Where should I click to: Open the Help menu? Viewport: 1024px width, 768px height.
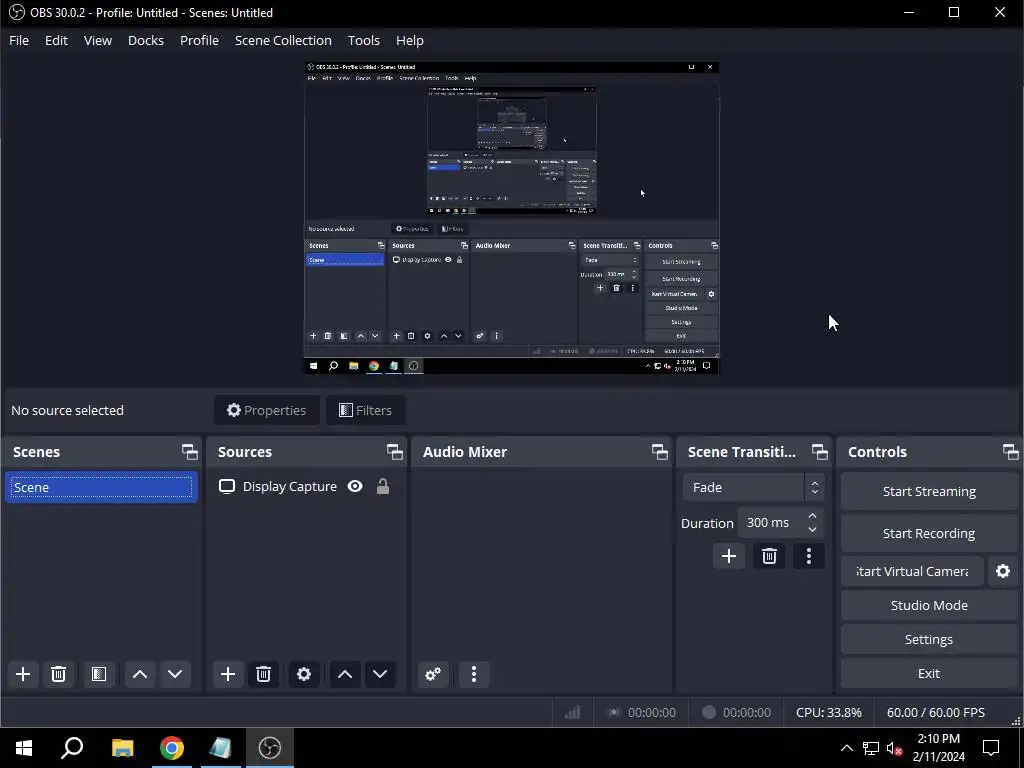pos(409,40)
